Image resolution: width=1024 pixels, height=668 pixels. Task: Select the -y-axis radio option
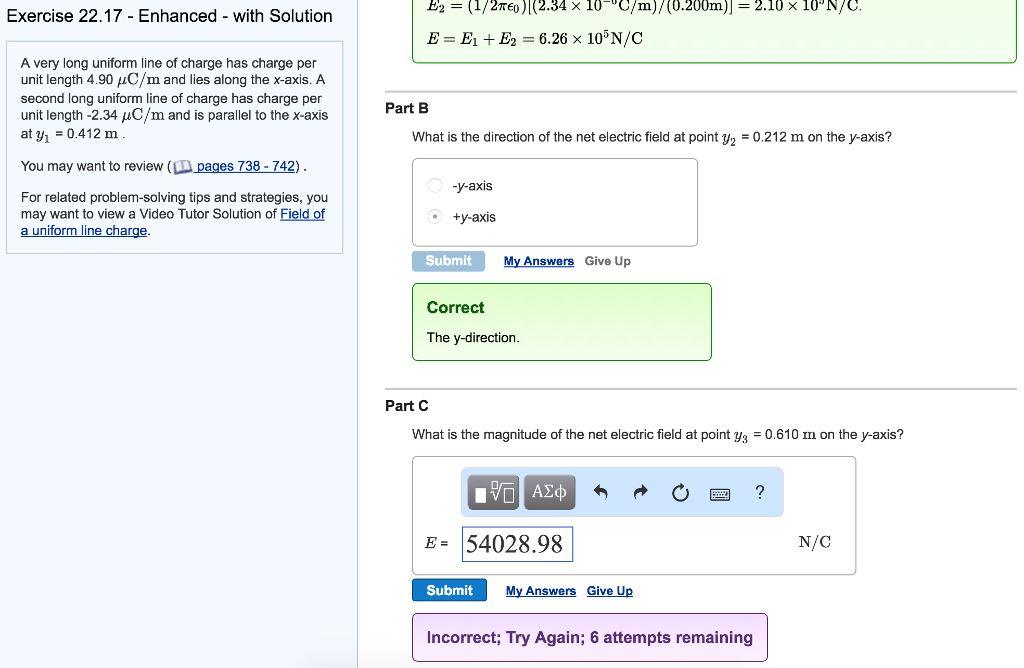click(435, 185)
